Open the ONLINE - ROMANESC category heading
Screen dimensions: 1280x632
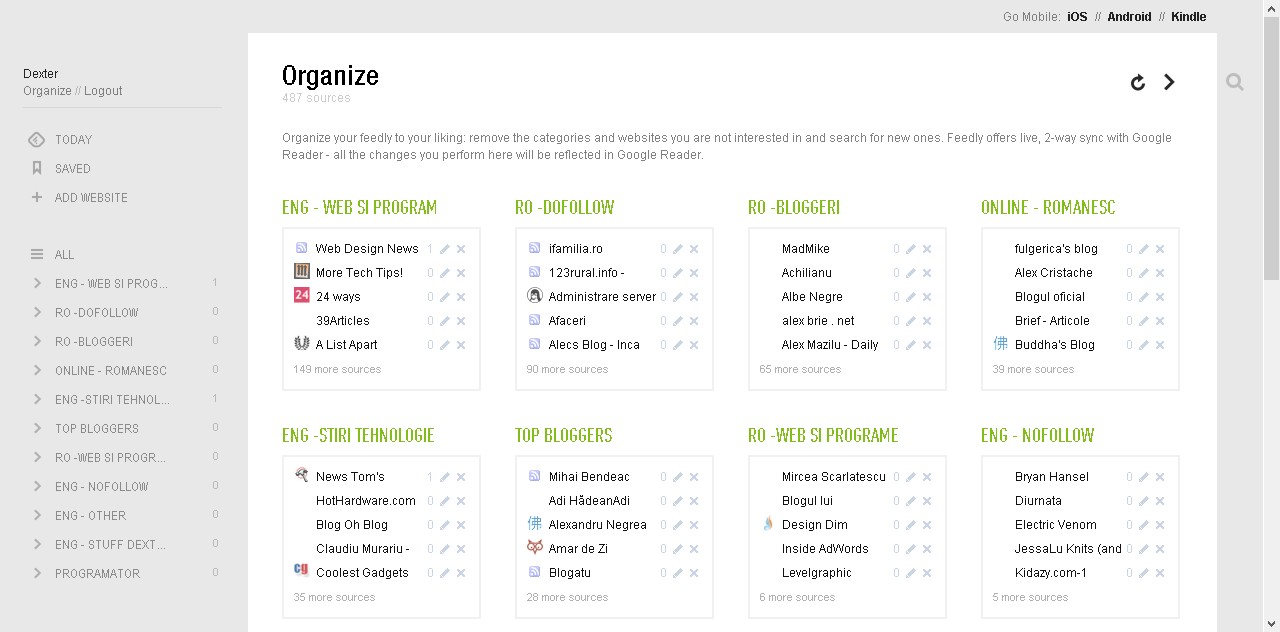[1048, 207]
